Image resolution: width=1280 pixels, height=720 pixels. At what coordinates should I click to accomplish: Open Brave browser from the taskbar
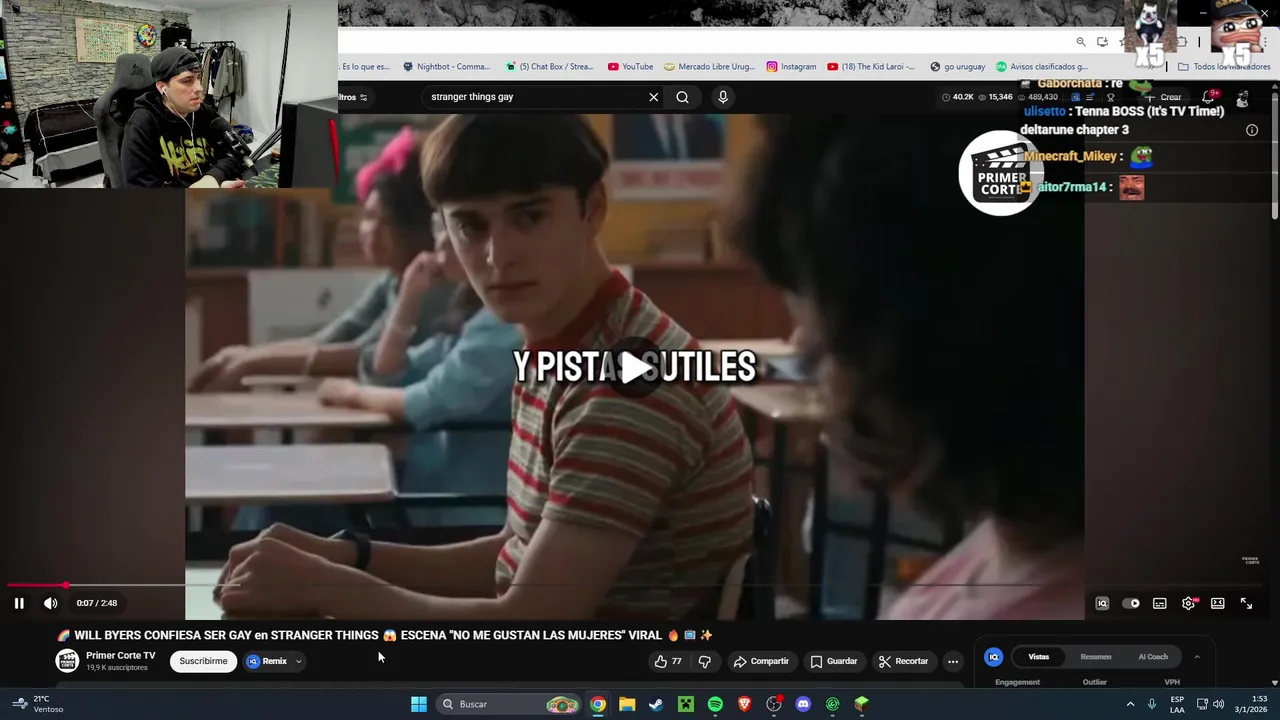click(x=744, y=704)
